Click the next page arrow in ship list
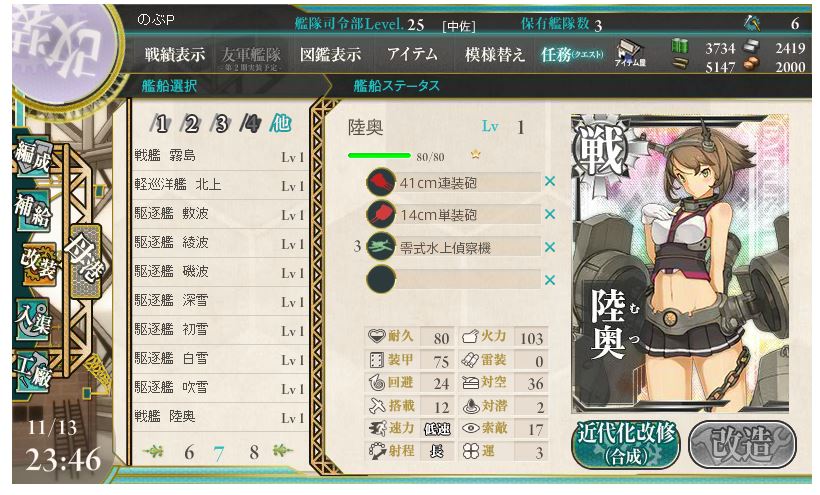 coord(283,451)
